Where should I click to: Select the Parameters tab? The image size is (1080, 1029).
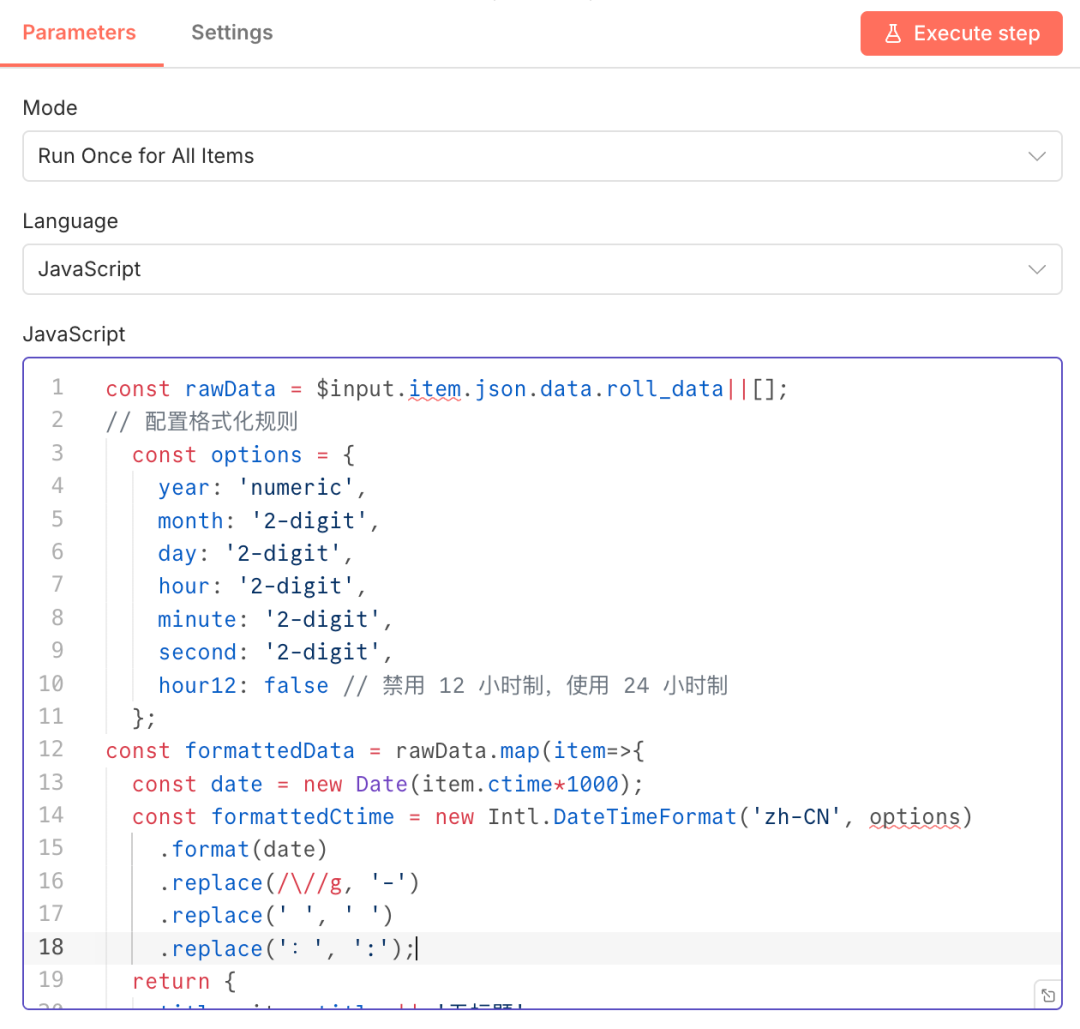coord(79,33)
